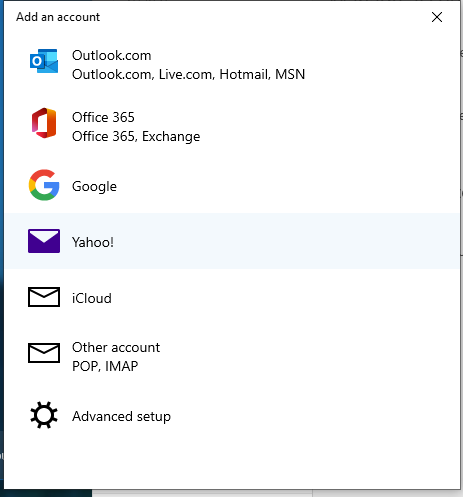463x497 pixels.
Task: Select the Other account title text
Action: coord(116,347)
